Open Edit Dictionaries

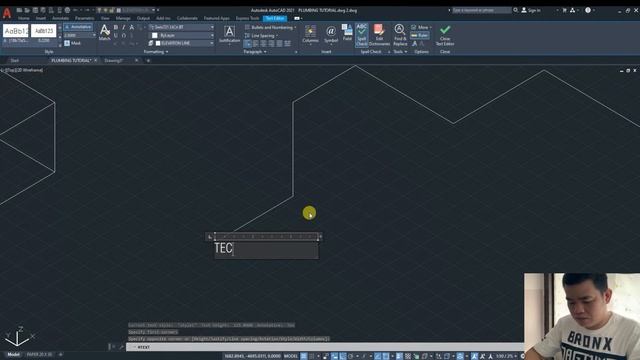click(379, 35)
